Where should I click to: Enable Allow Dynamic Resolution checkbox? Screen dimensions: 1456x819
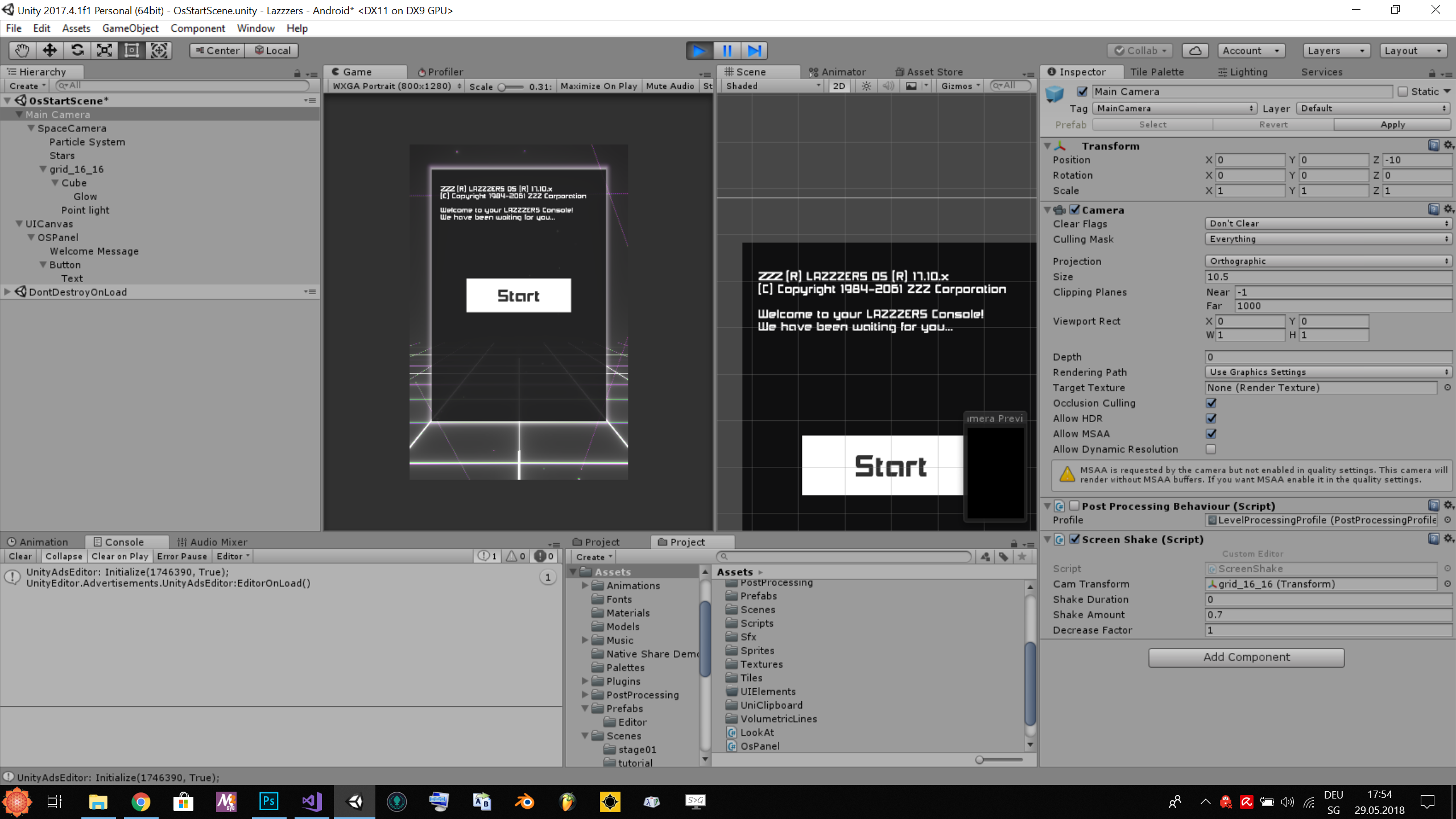pyautogui.click(x=1211, y=449)
